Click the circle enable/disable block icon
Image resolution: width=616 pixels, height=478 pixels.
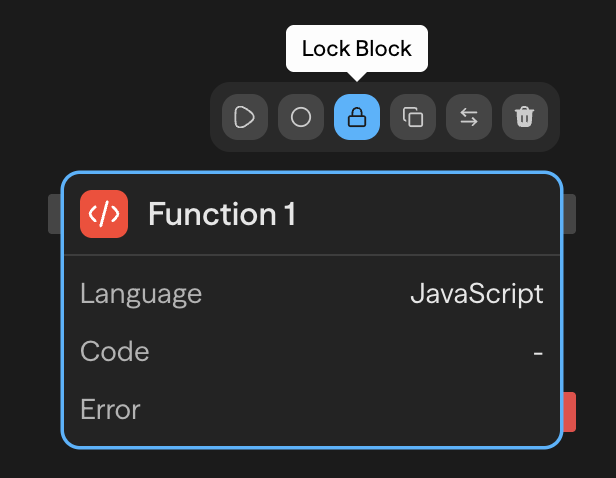[301, 117]
